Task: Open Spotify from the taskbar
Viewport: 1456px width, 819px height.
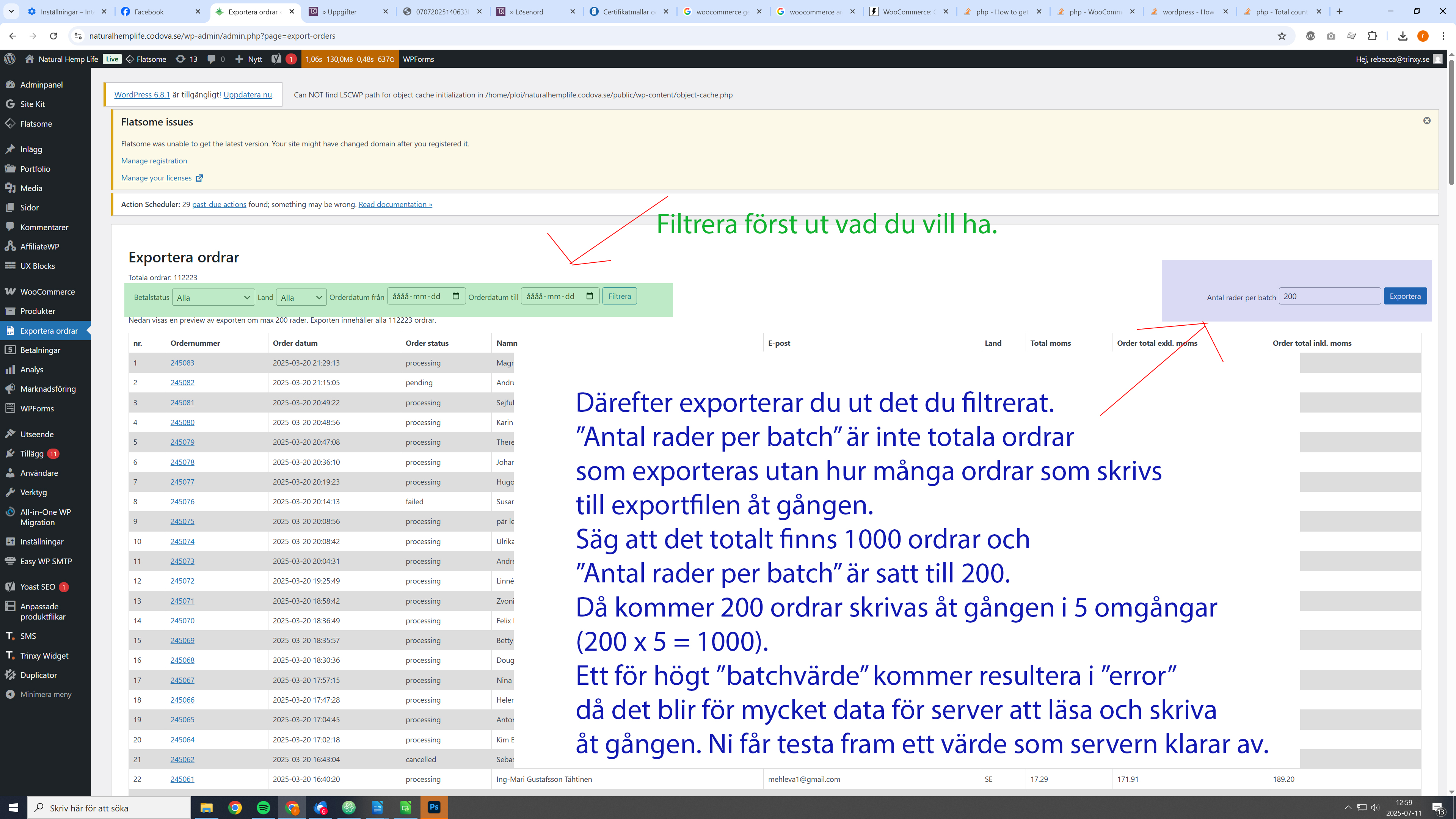Action: tap(264, 808)
